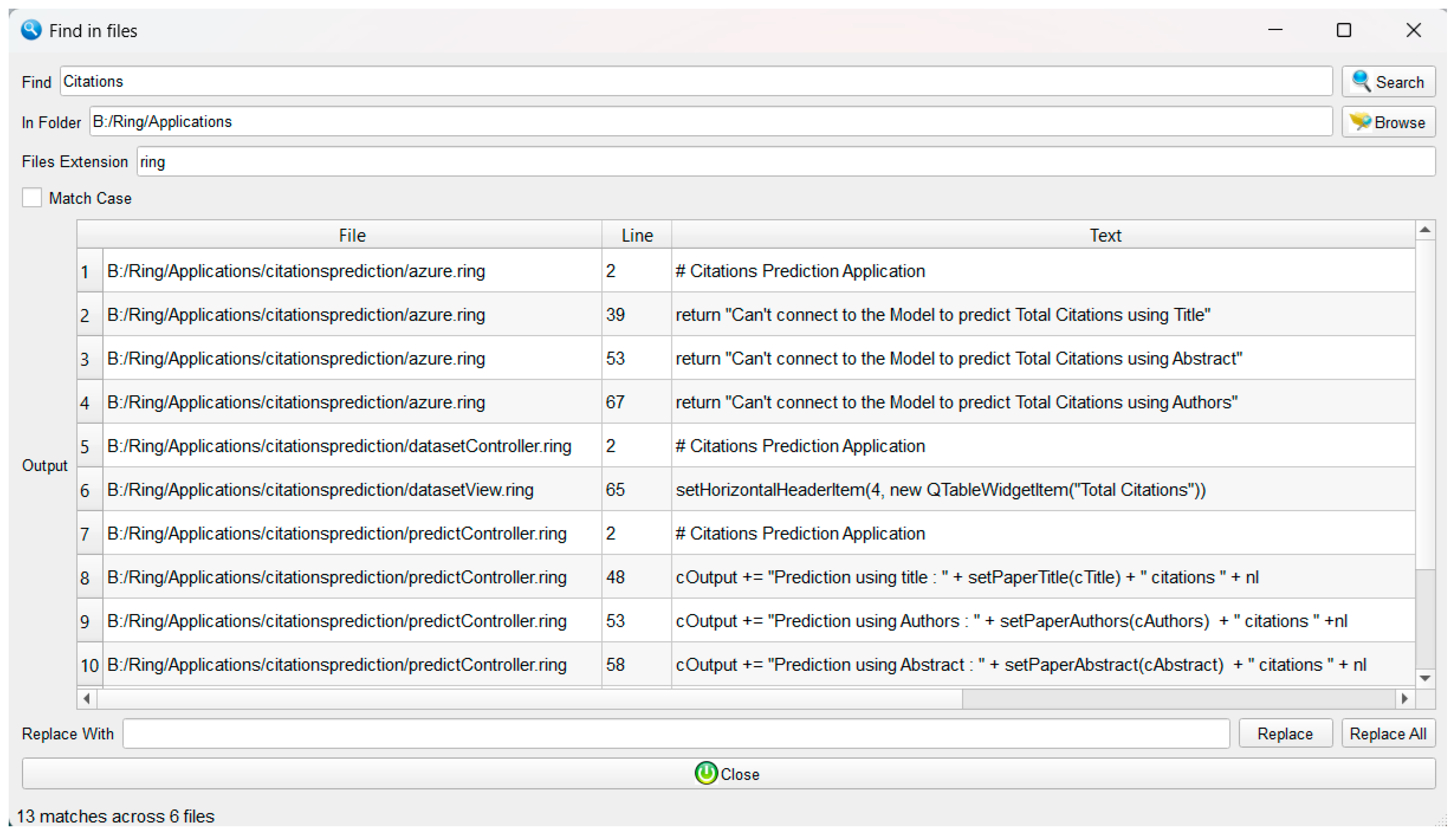Select row header number 3
Image resolution: width=1456 pixels, height=836 pixels.
click(x=85, y=359)
